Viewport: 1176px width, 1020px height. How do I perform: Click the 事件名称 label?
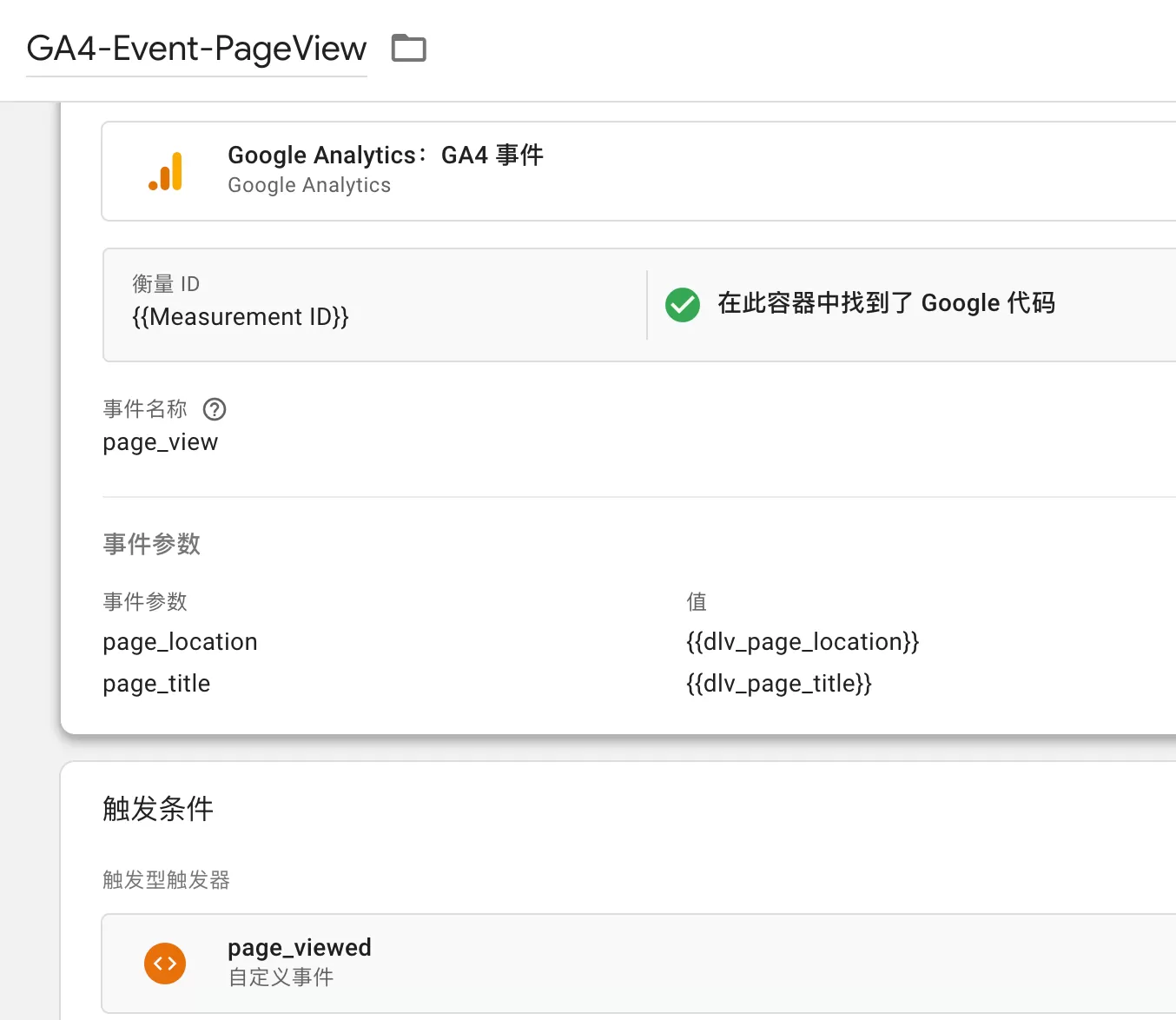coord(145,409)
